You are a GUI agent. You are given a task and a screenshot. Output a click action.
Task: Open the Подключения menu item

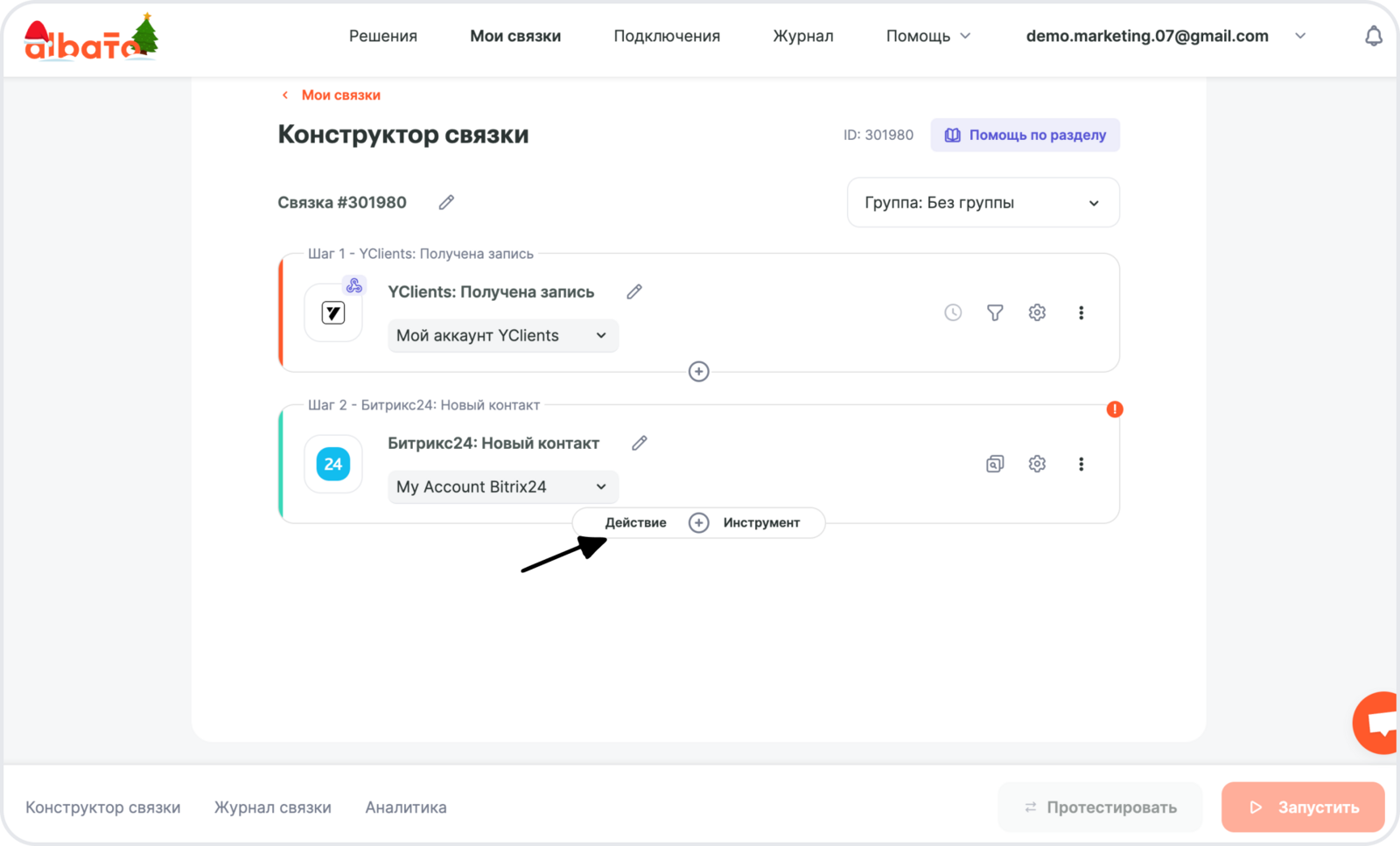click(x=667, y=36)
